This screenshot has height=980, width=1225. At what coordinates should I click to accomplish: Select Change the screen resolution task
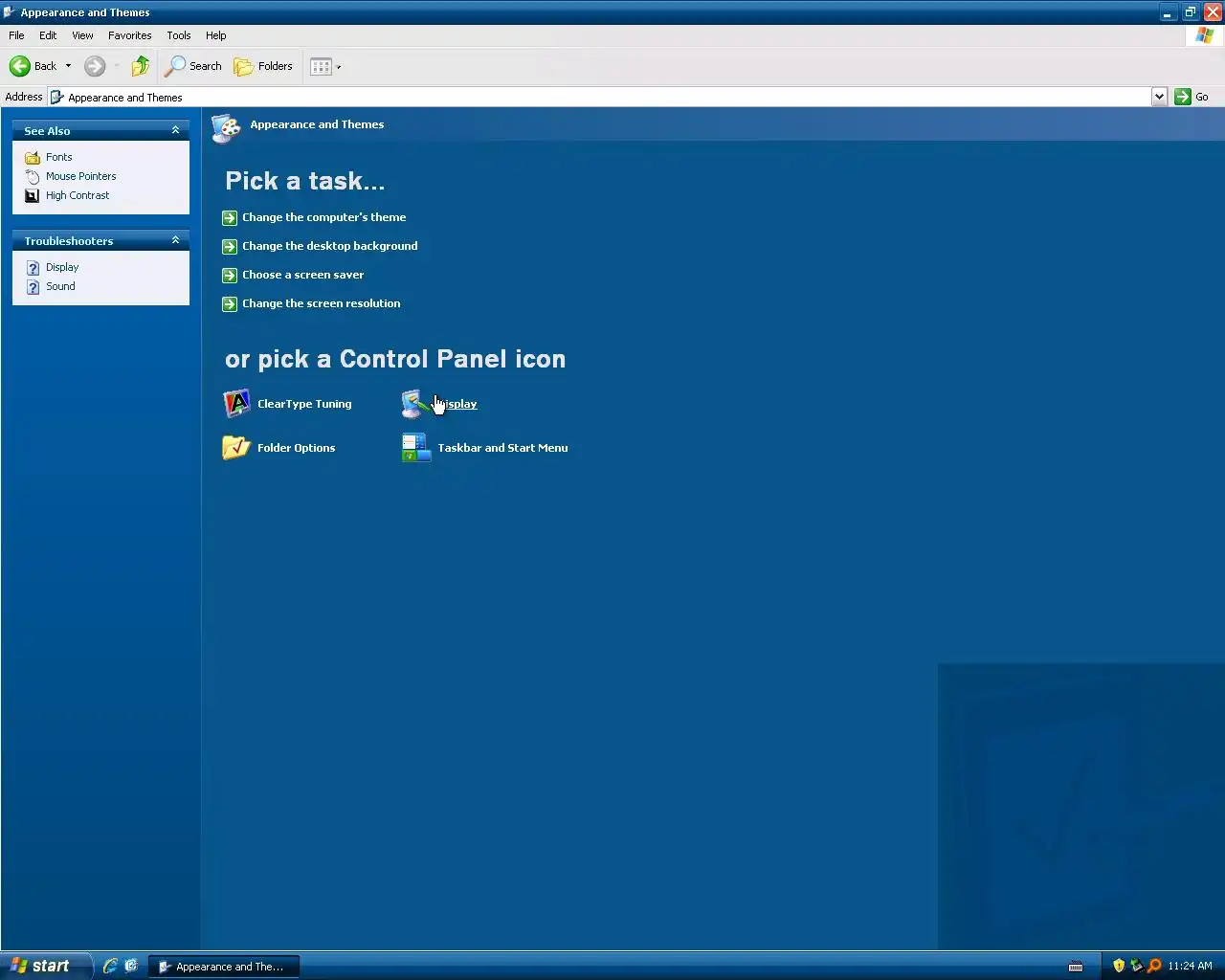(x=321, y=303)
